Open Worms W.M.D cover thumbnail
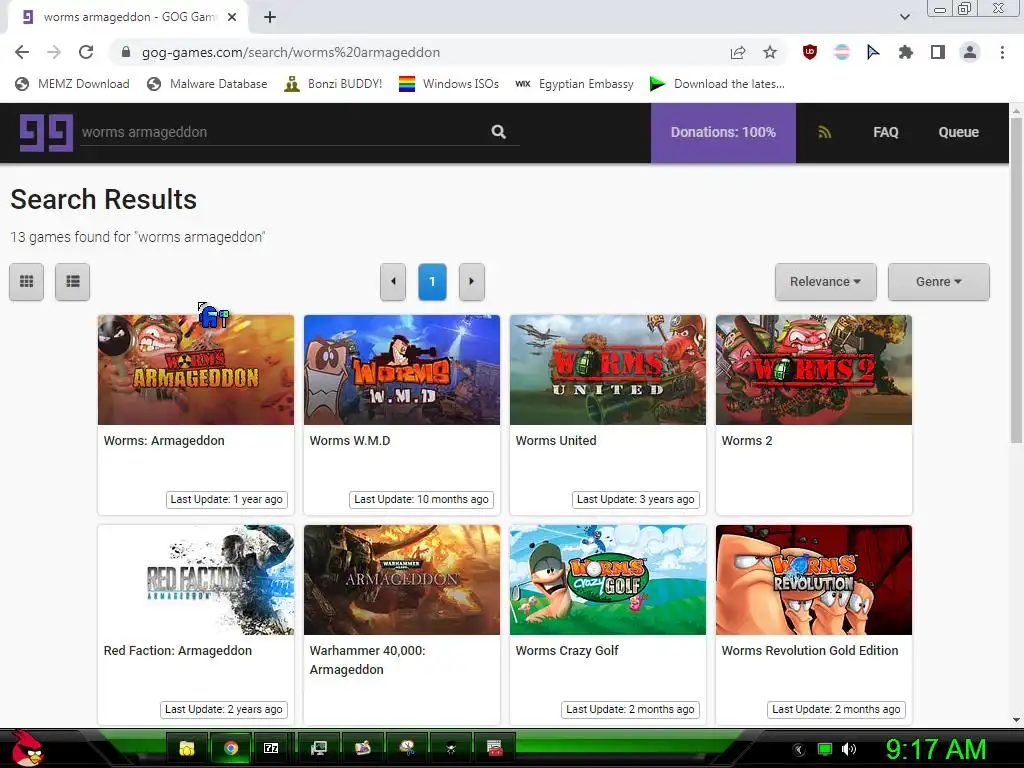 pyautogui.click(x=402, y=370)
